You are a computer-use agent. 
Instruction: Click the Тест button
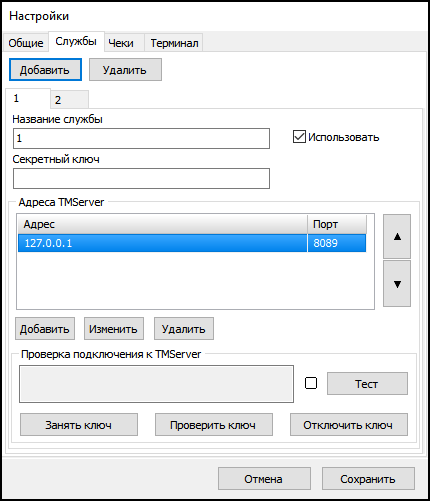367,384
